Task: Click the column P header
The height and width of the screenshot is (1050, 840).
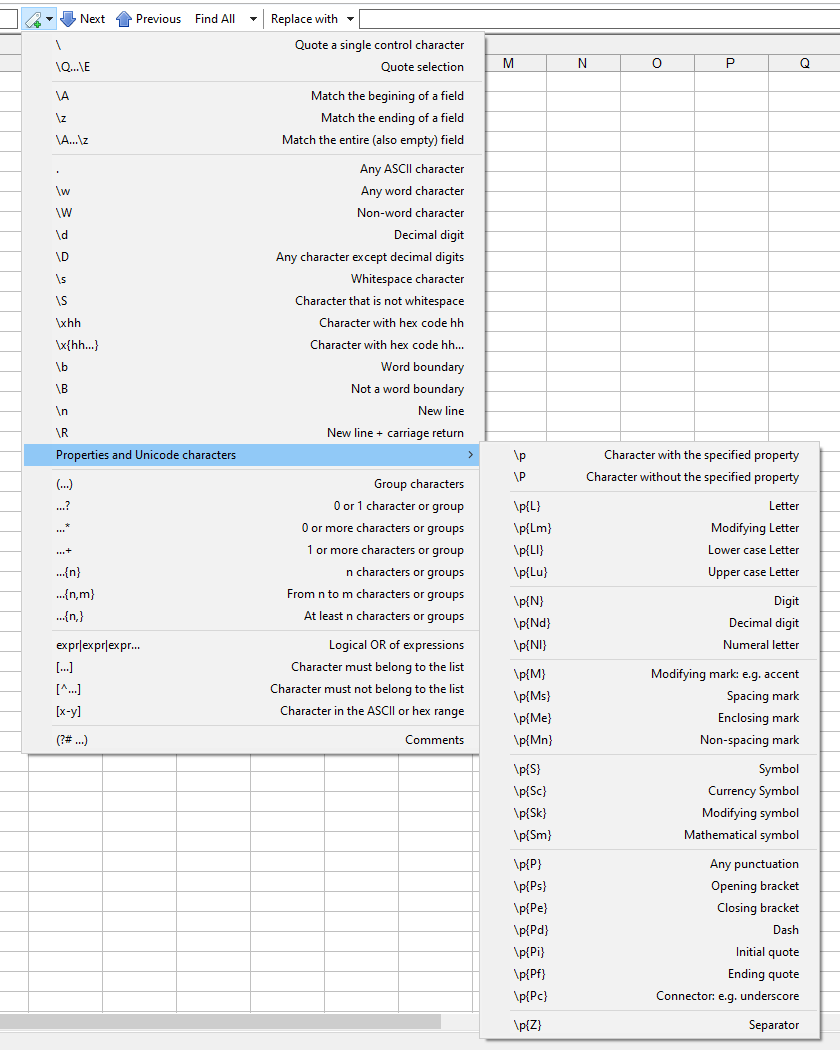Action: [731, 63]
